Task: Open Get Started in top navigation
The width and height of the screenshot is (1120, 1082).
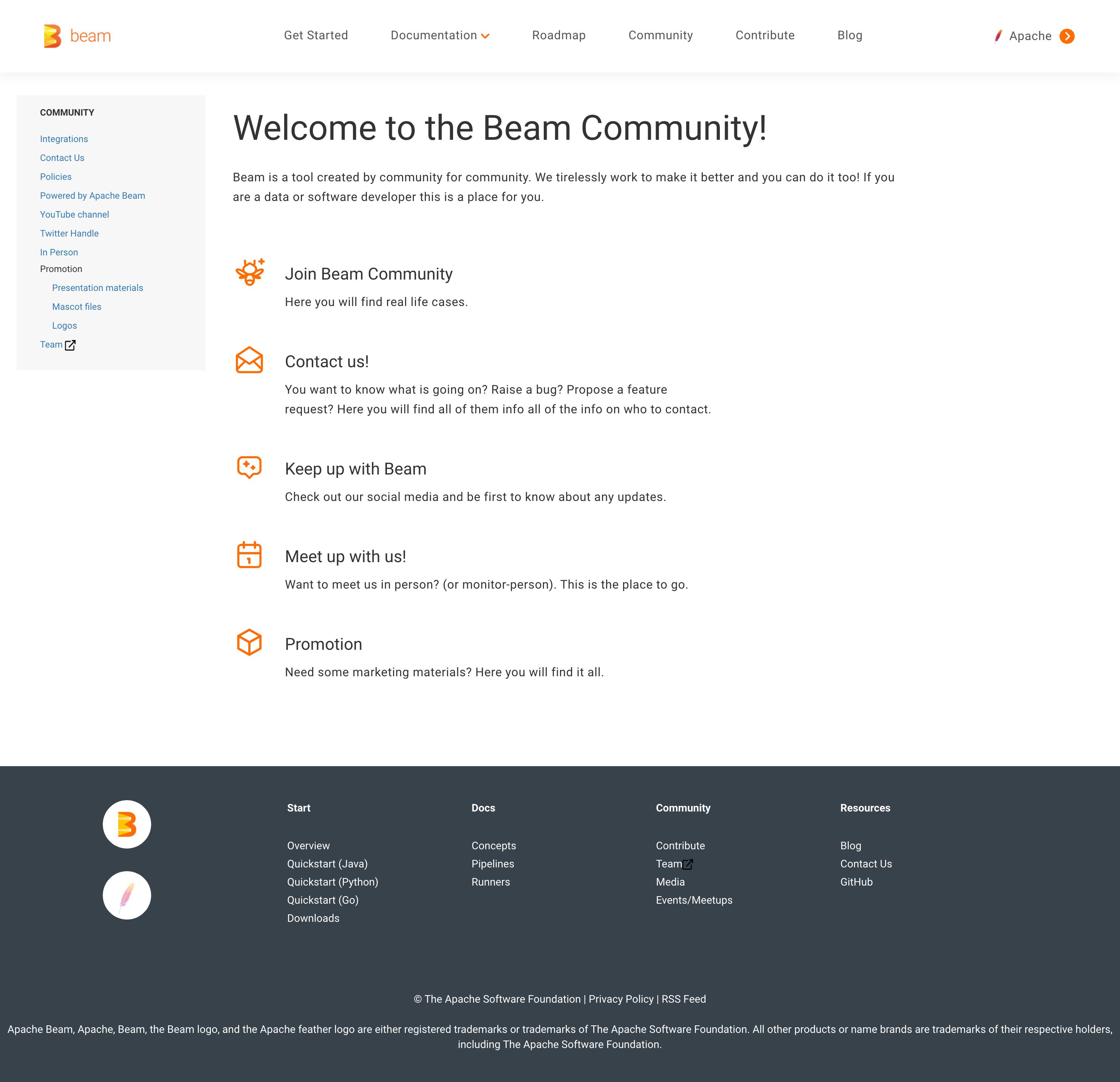Action: (x=316, y=36)
